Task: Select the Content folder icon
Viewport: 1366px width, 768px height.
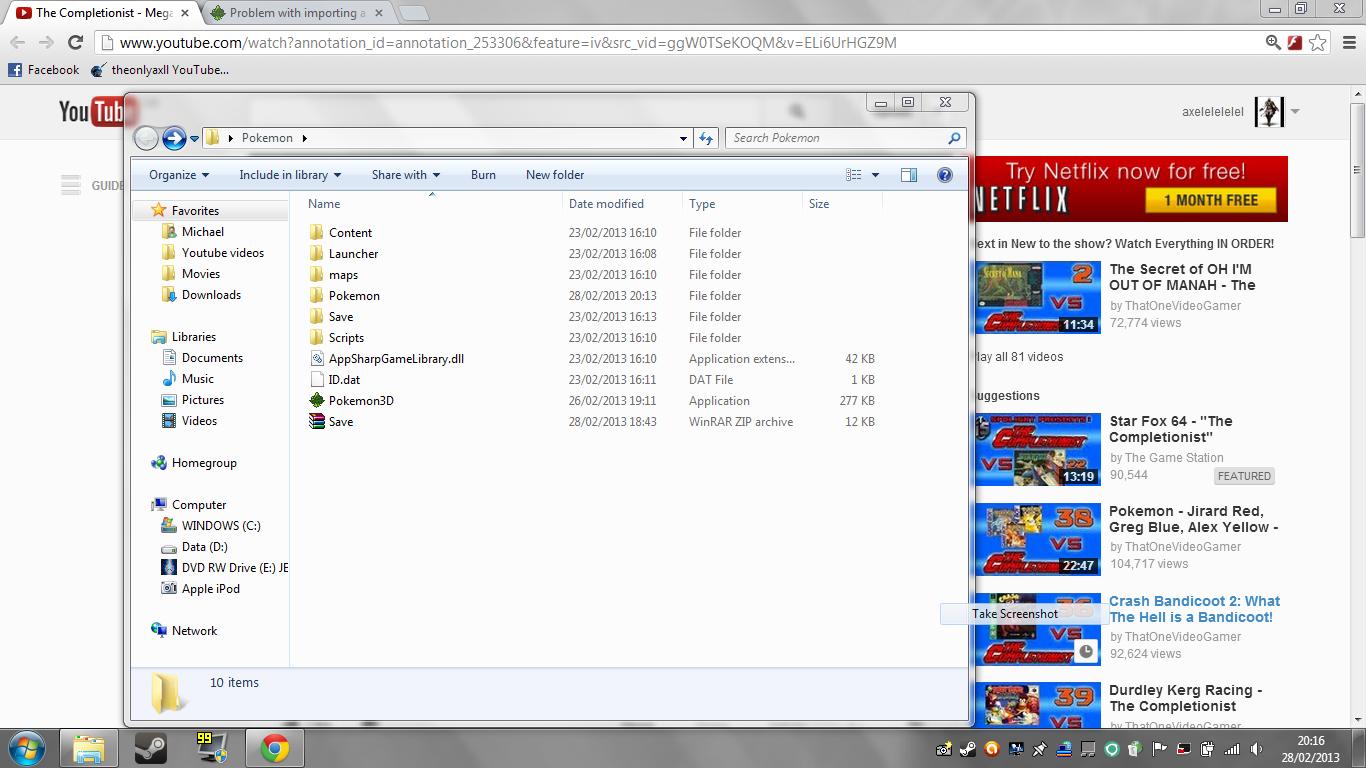Action: tap(317, 233)
